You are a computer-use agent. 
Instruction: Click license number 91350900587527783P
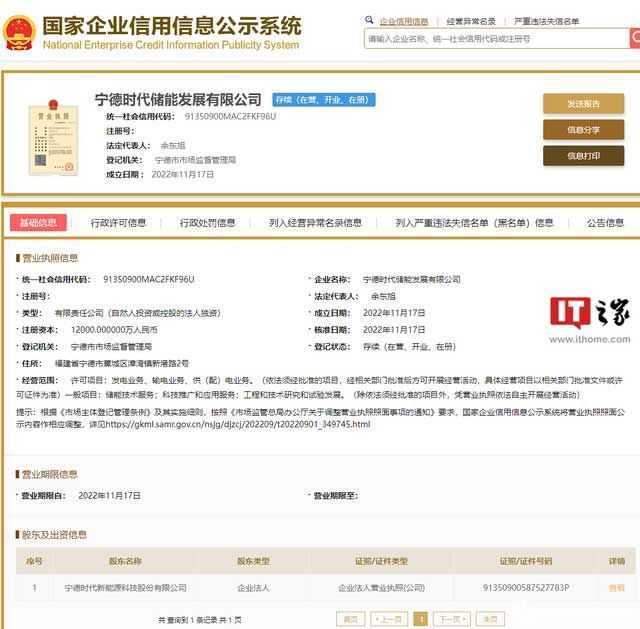pyautogui.click(x=526, y=587)
